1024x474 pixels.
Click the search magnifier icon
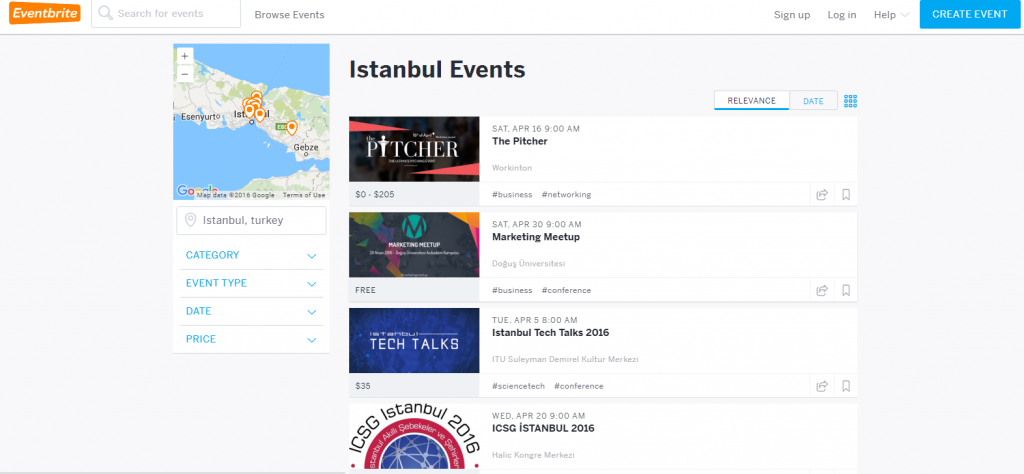tap(104, 13)
